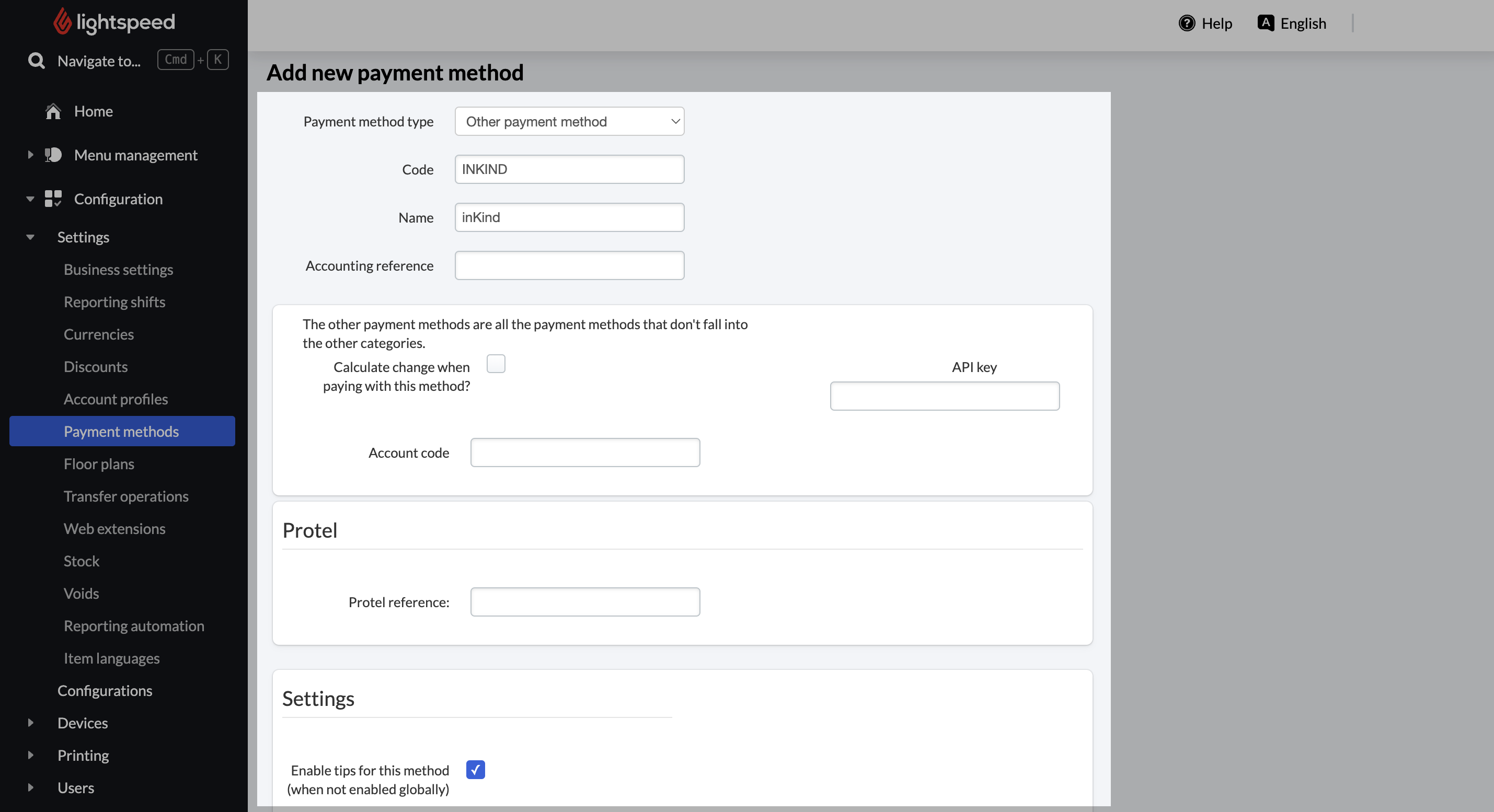Screen dimensions: 1494x812
Task: Open Transfer operations in sidebar
Action: point(126,497)
